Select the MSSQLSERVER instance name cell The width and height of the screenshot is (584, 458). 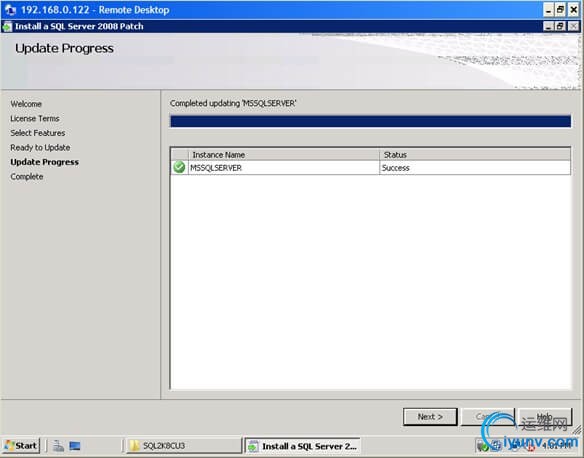pyautogui.click(x=284, y=168)
